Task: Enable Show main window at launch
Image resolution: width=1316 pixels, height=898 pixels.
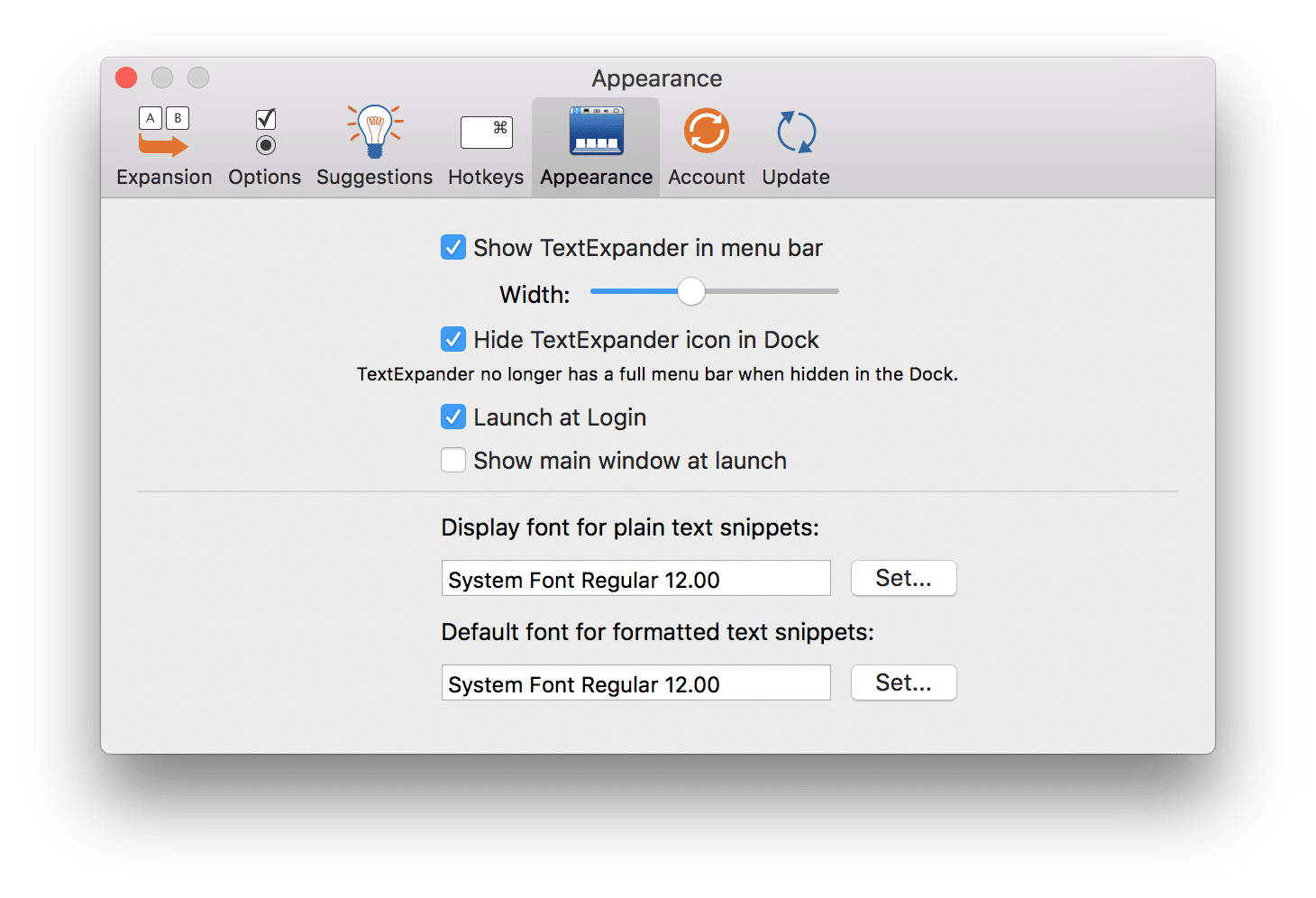Action: [453, 460]
